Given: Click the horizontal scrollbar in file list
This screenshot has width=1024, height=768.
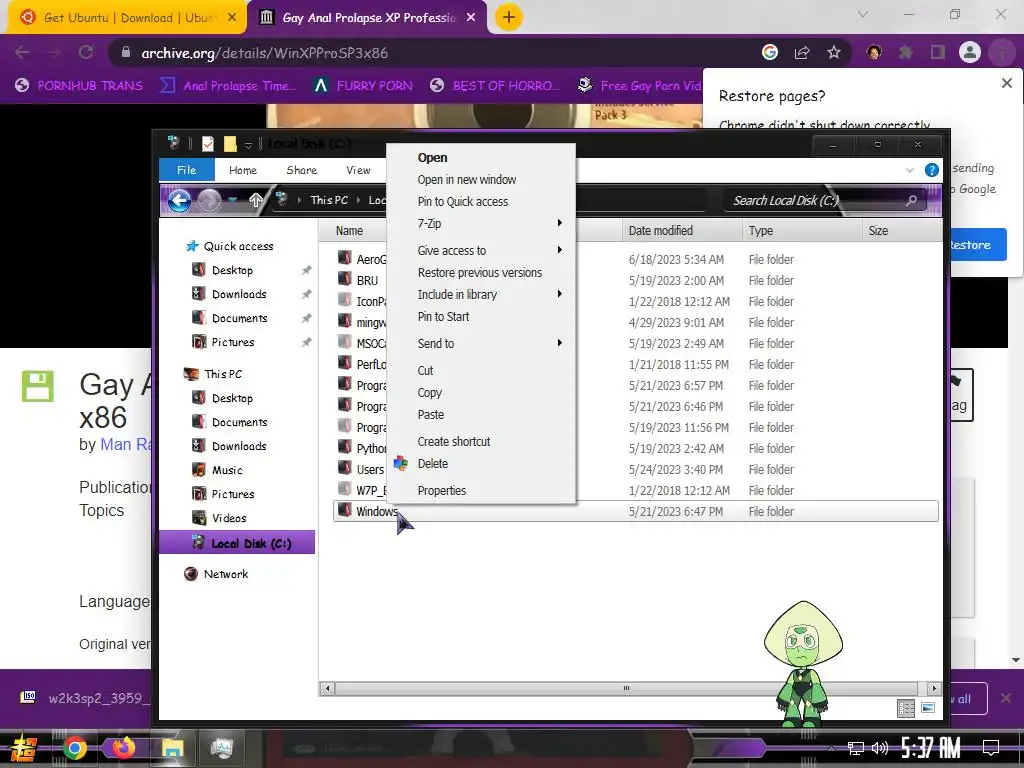Looking at the screenshot, I should point(626,688).
